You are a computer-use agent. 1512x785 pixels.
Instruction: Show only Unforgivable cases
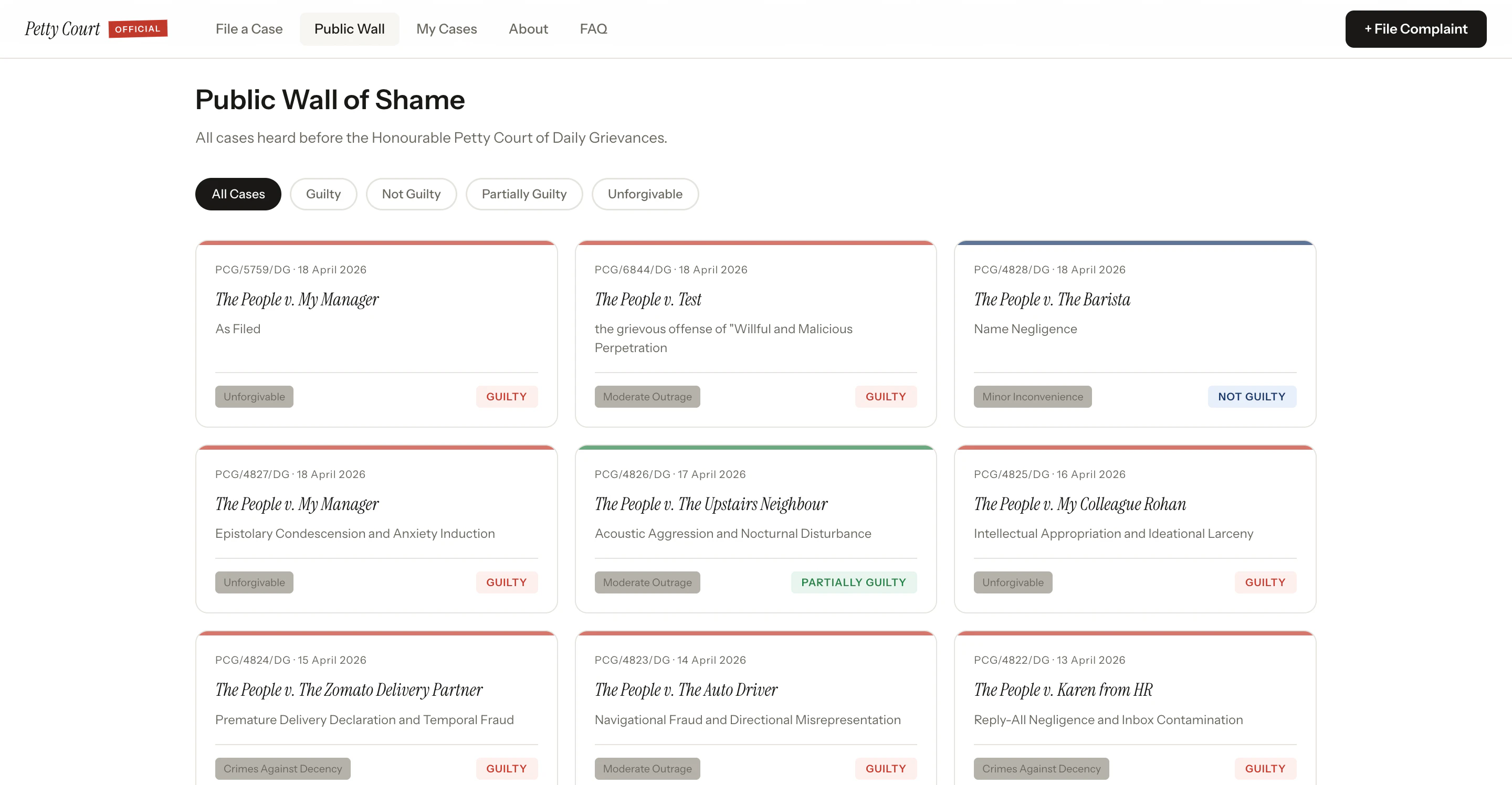click(x=645, y=194)
